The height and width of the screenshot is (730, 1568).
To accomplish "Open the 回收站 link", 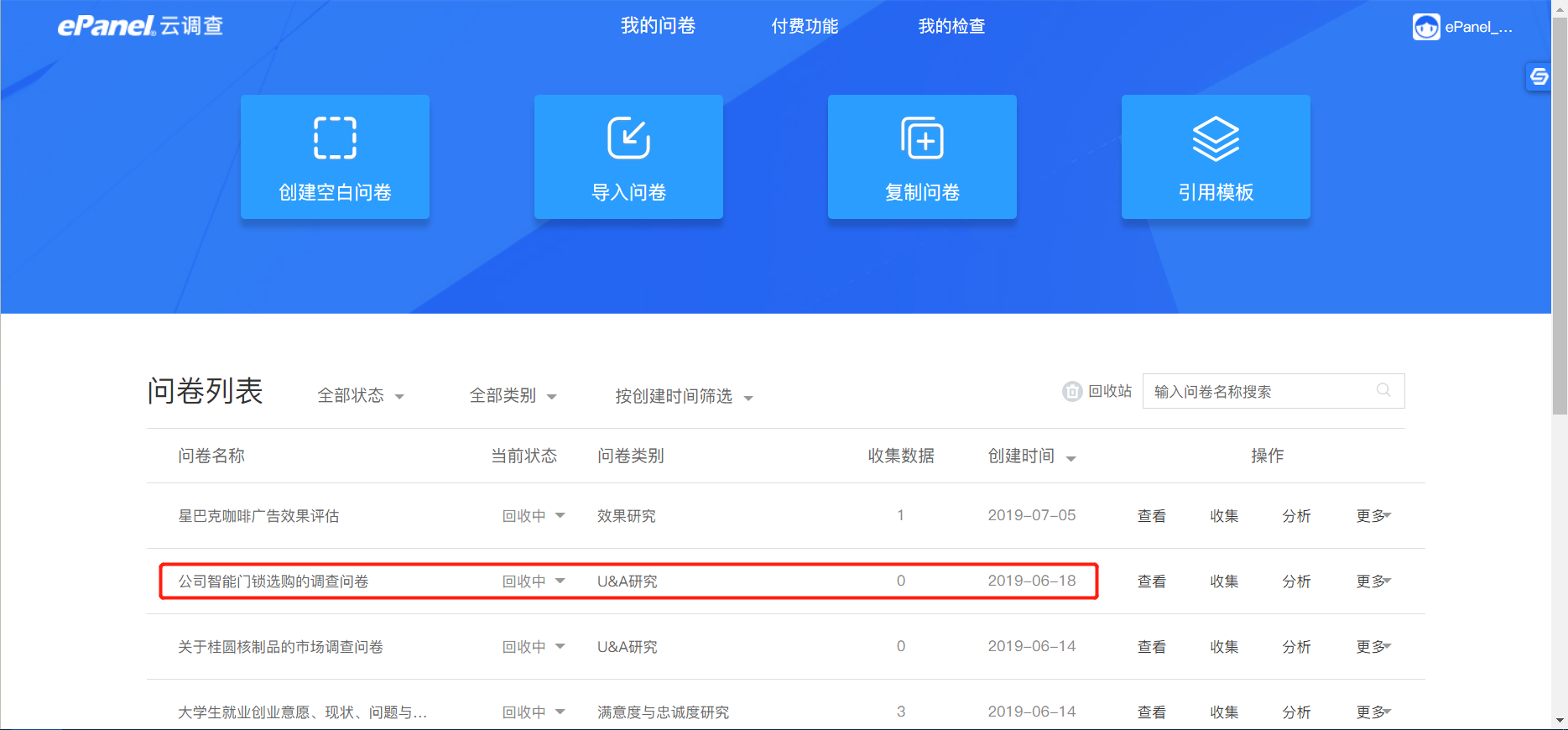I will 1110,391.
